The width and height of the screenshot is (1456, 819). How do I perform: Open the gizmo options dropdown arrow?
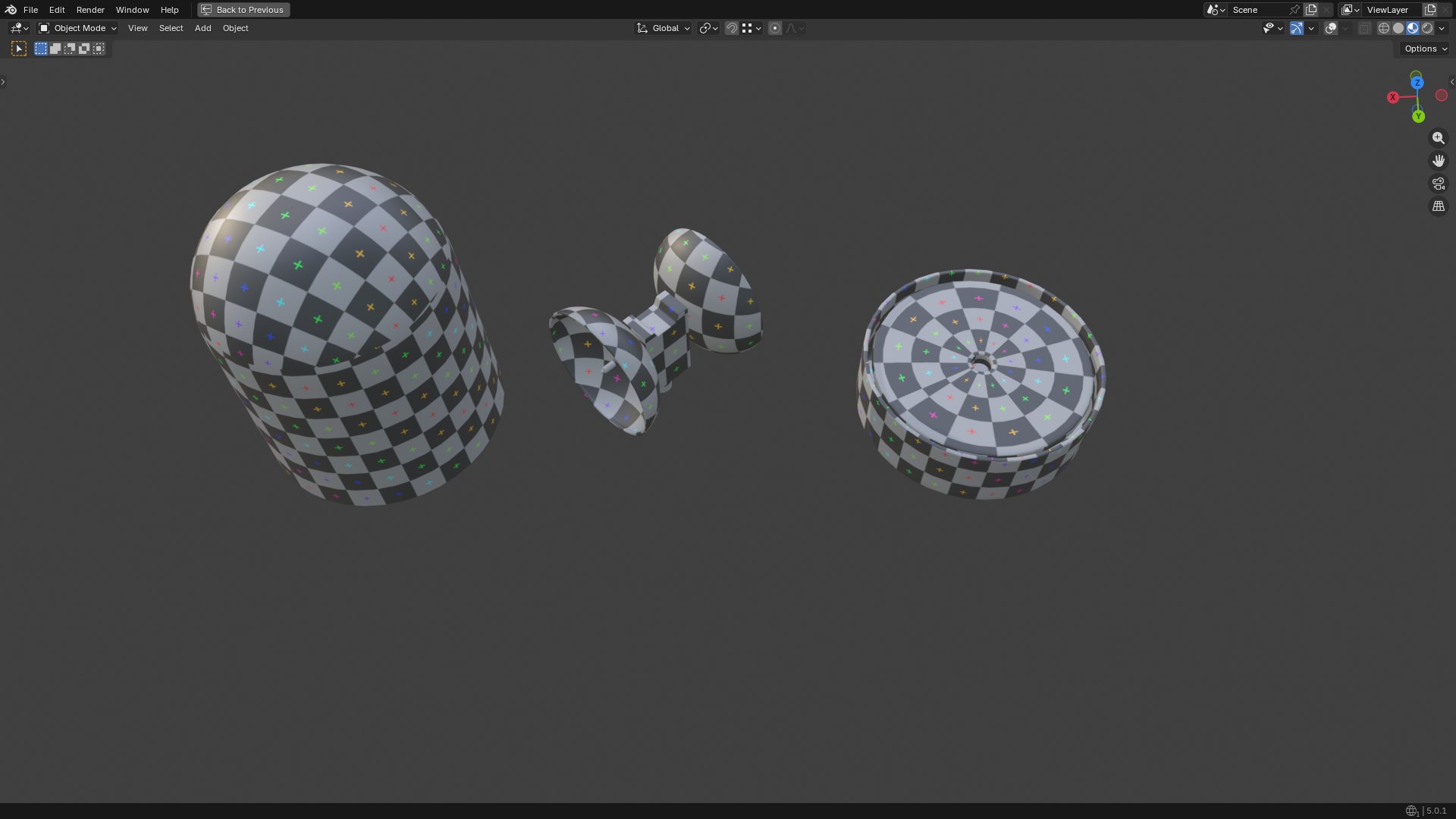coord(1311,28)
